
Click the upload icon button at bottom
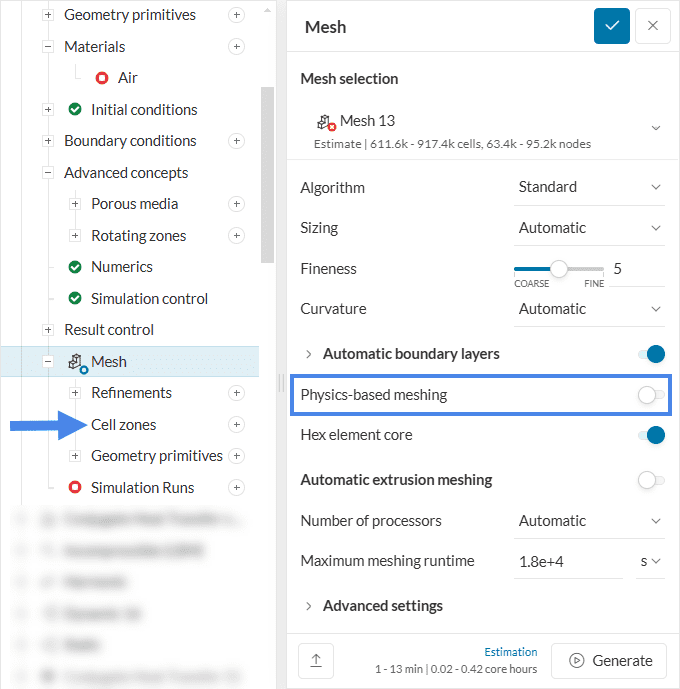316,660
